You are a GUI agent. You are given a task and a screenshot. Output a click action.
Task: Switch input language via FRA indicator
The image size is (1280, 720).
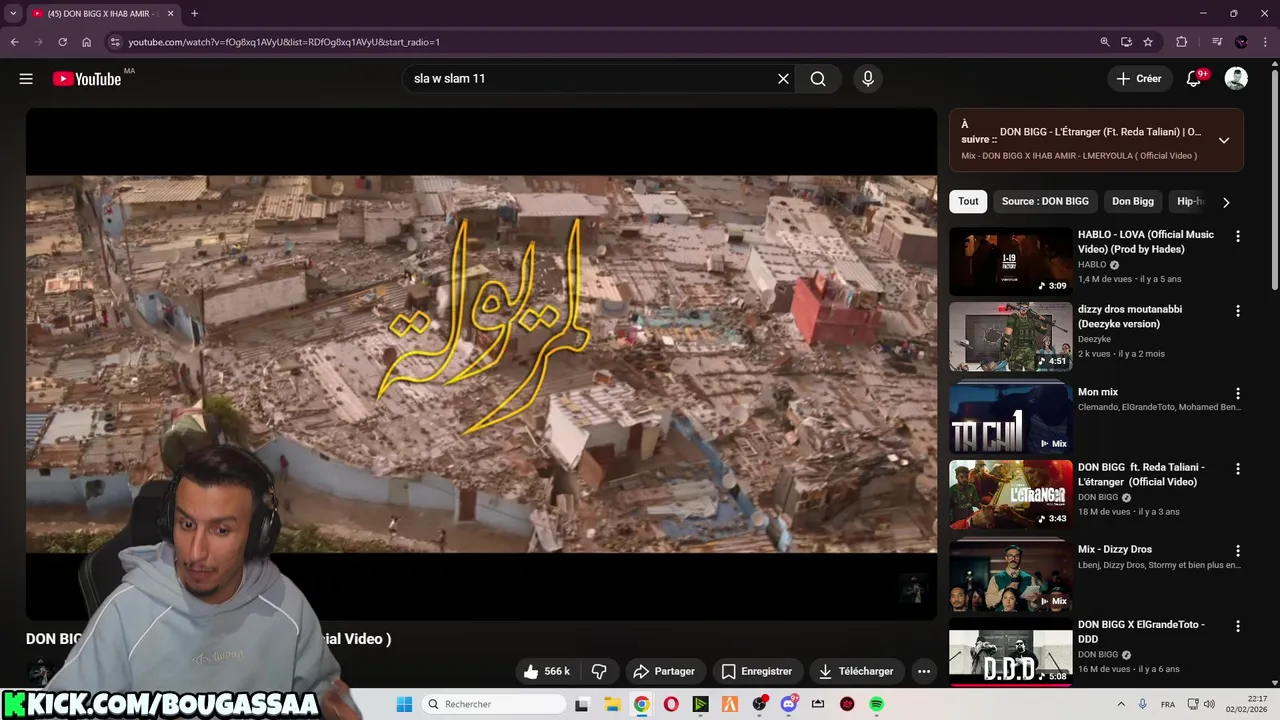(1168, 704)
